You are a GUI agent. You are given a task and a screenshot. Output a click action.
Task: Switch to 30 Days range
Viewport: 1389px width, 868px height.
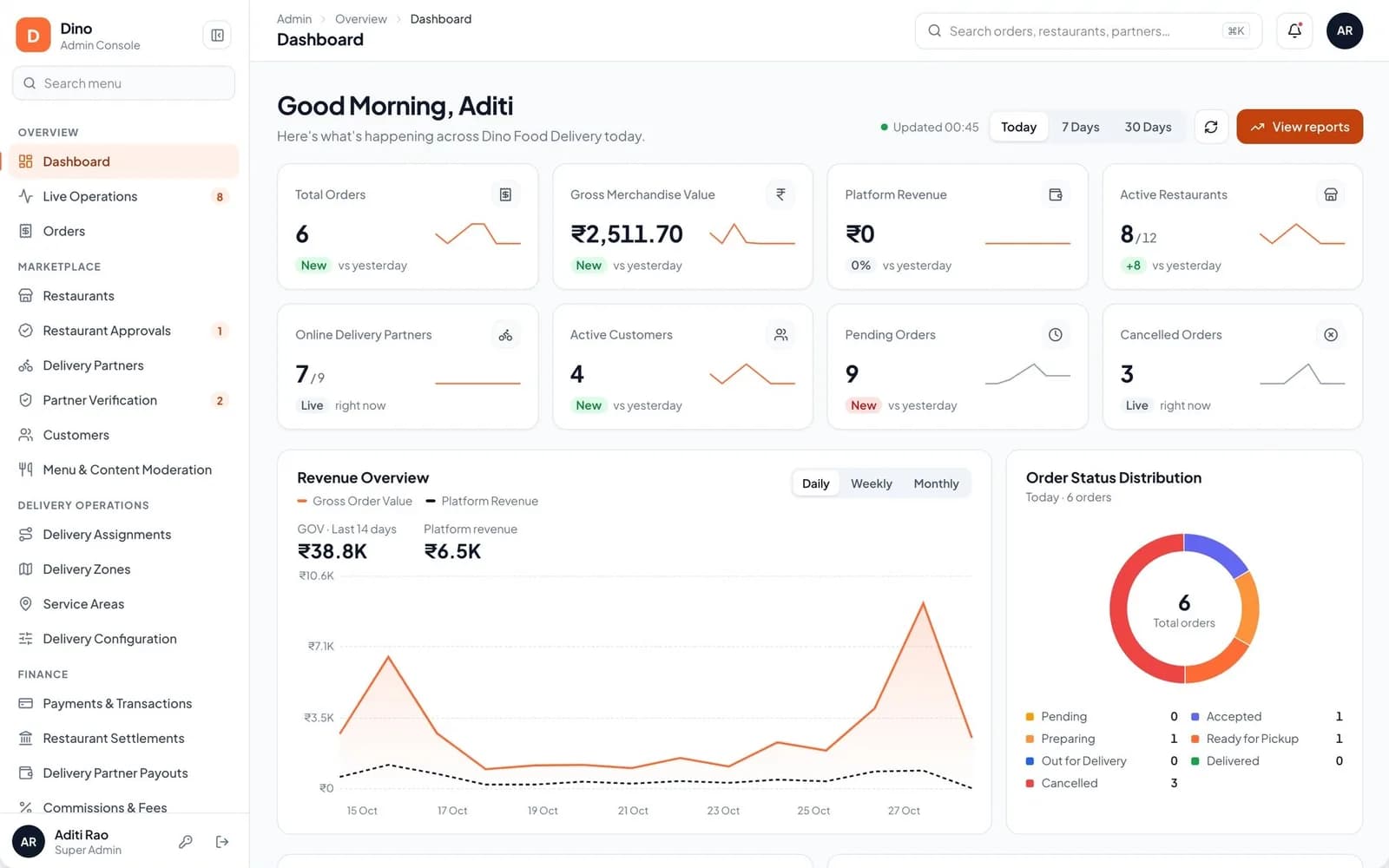point(1148,127)
